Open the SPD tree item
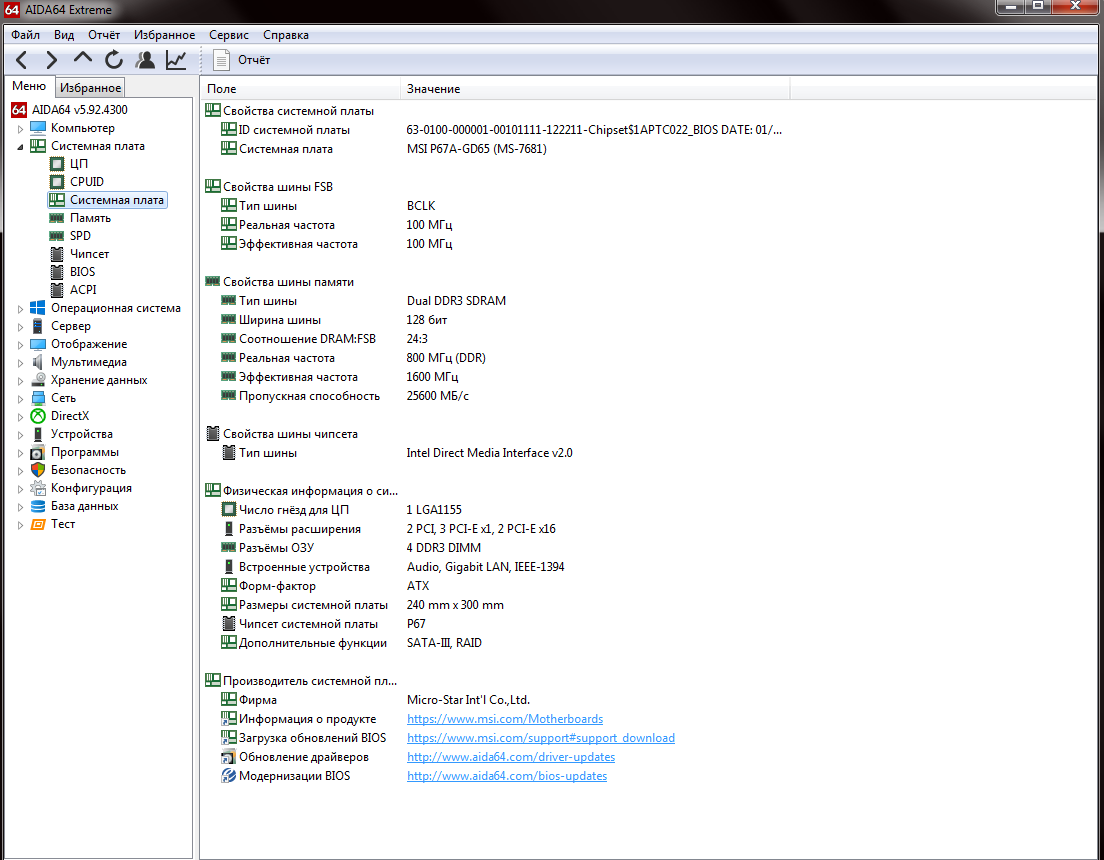Image resolution: width=1104 pixels, height=860 pixels. pyautogui.click(x=80, y=236)
